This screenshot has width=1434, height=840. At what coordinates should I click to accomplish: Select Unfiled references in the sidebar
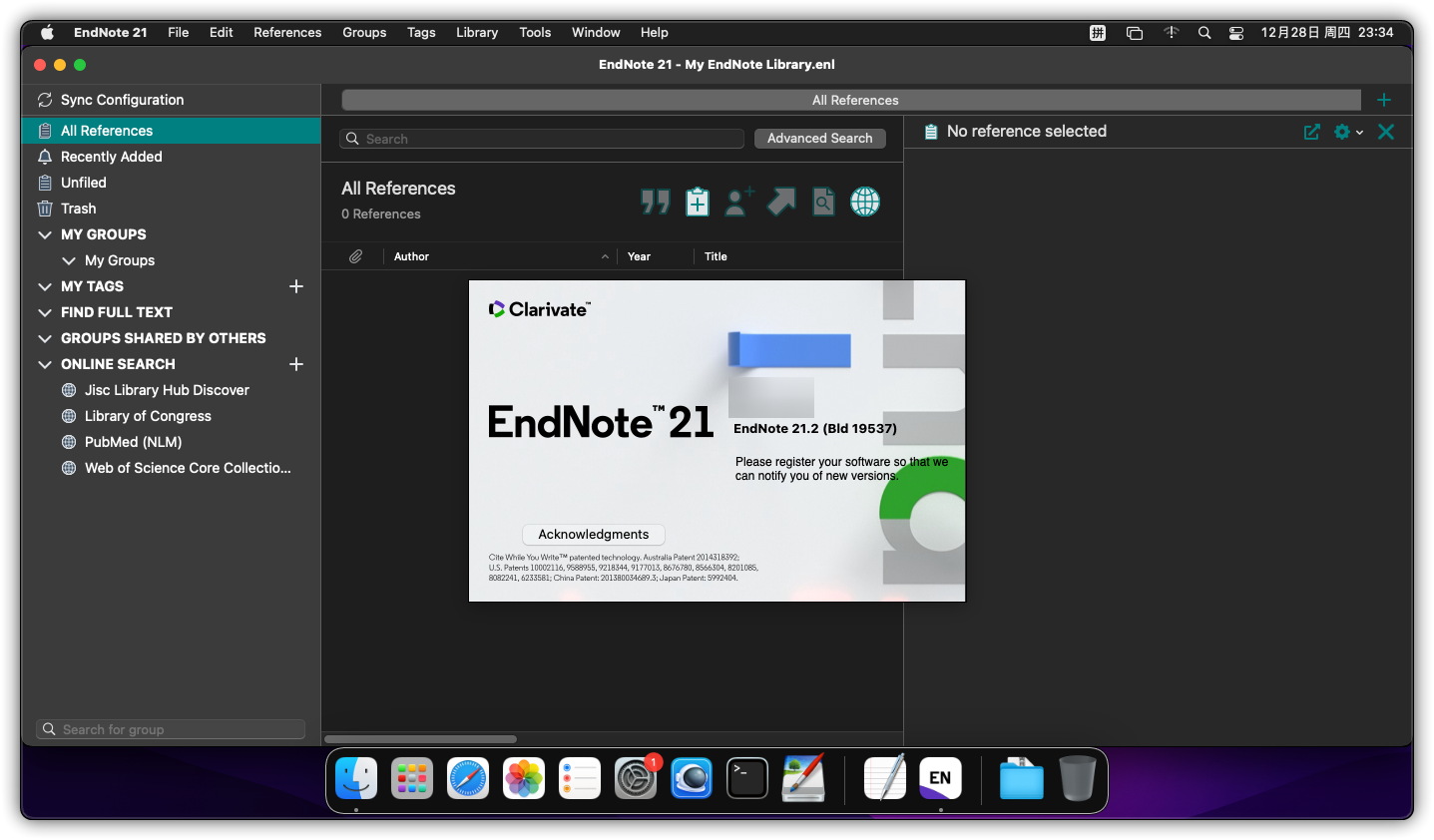(171, 183)
